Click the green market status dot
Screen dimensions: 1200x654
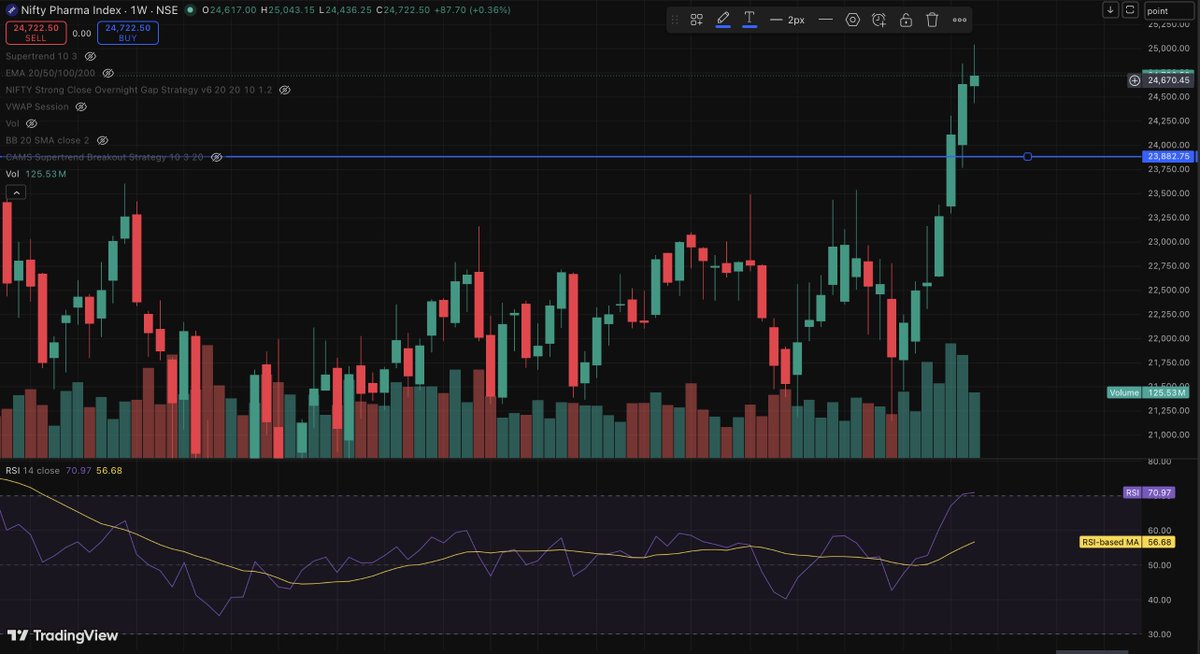(190, 9)
